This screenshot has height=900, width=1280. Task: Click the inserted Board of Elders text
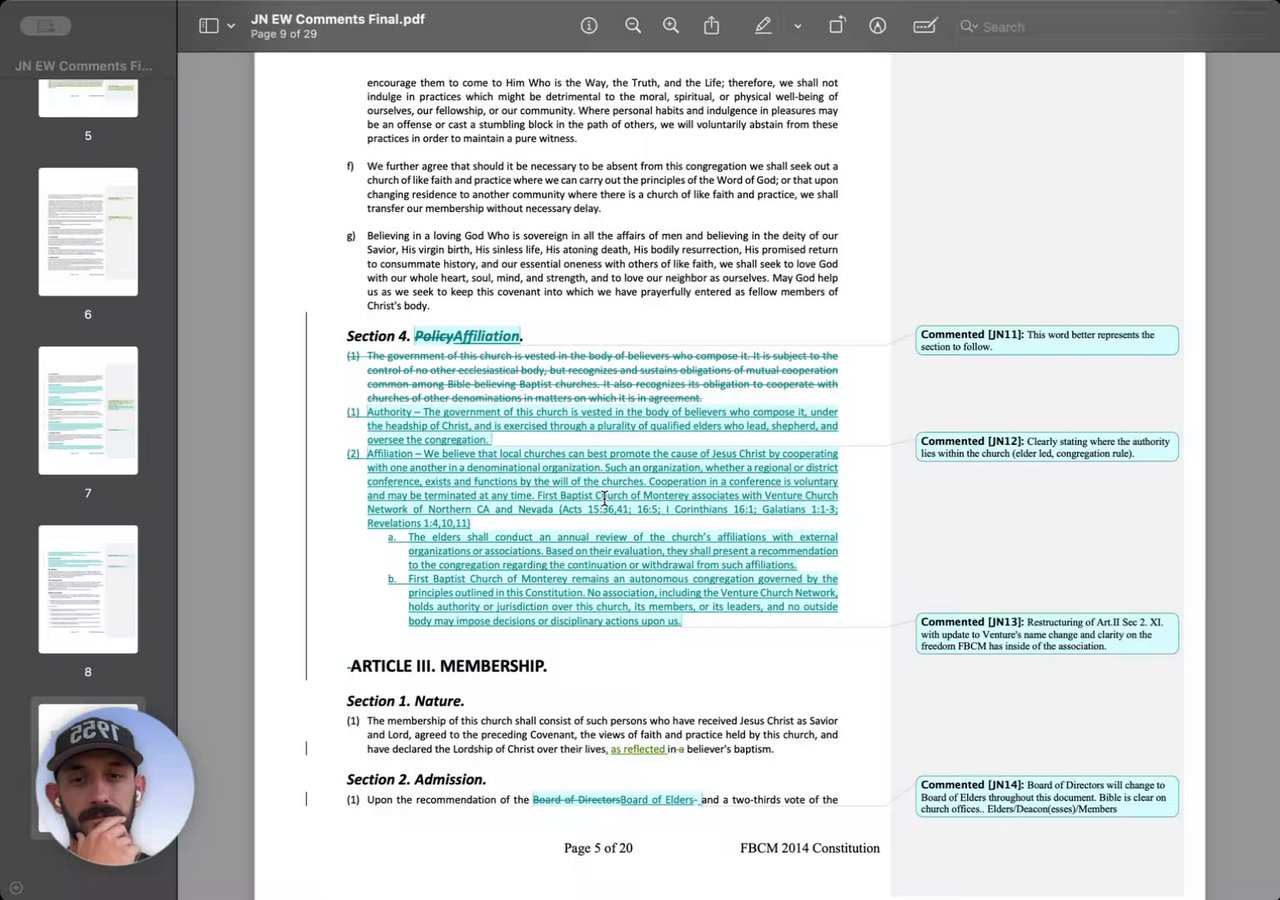click(x=658, y=800)
